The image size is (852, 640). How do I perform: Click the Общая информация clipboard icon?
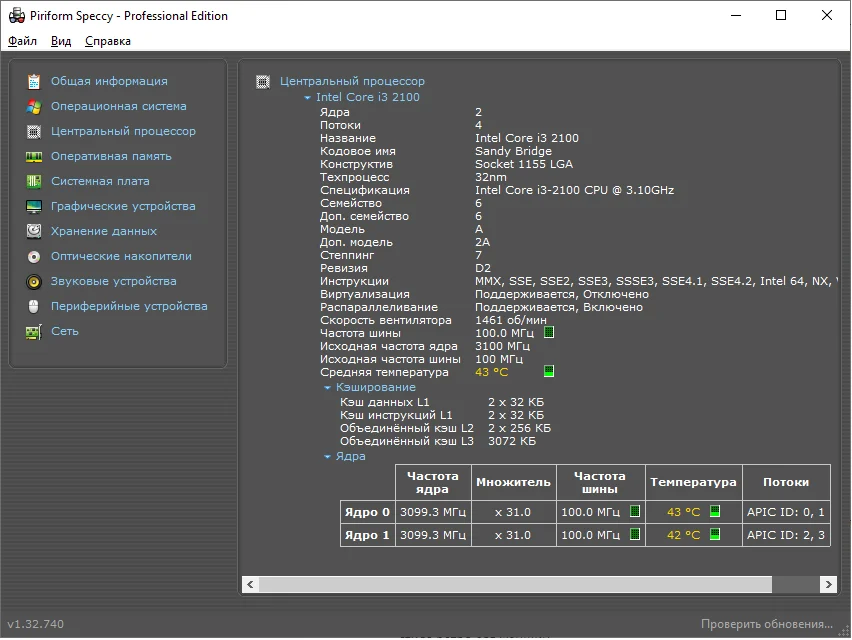[34, 81]
